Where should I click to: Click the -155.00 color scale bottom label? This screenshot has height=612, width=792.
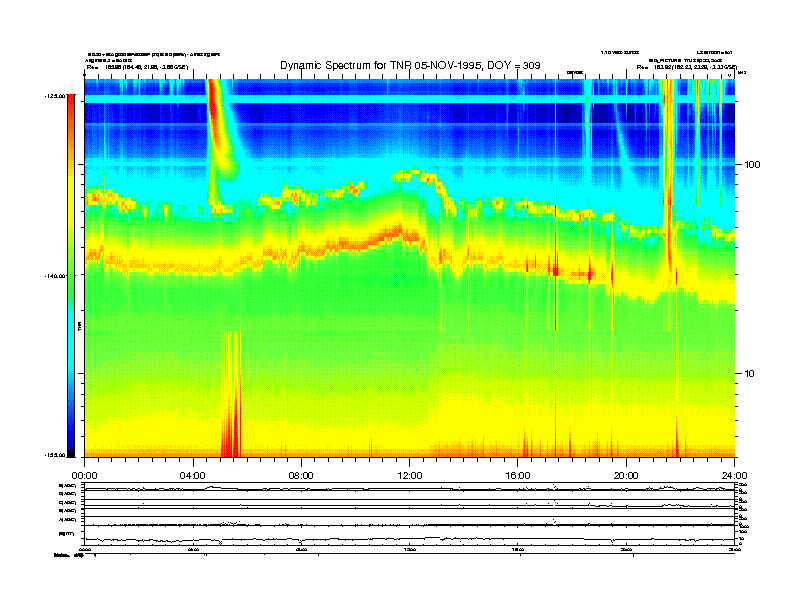click(56, 455)
